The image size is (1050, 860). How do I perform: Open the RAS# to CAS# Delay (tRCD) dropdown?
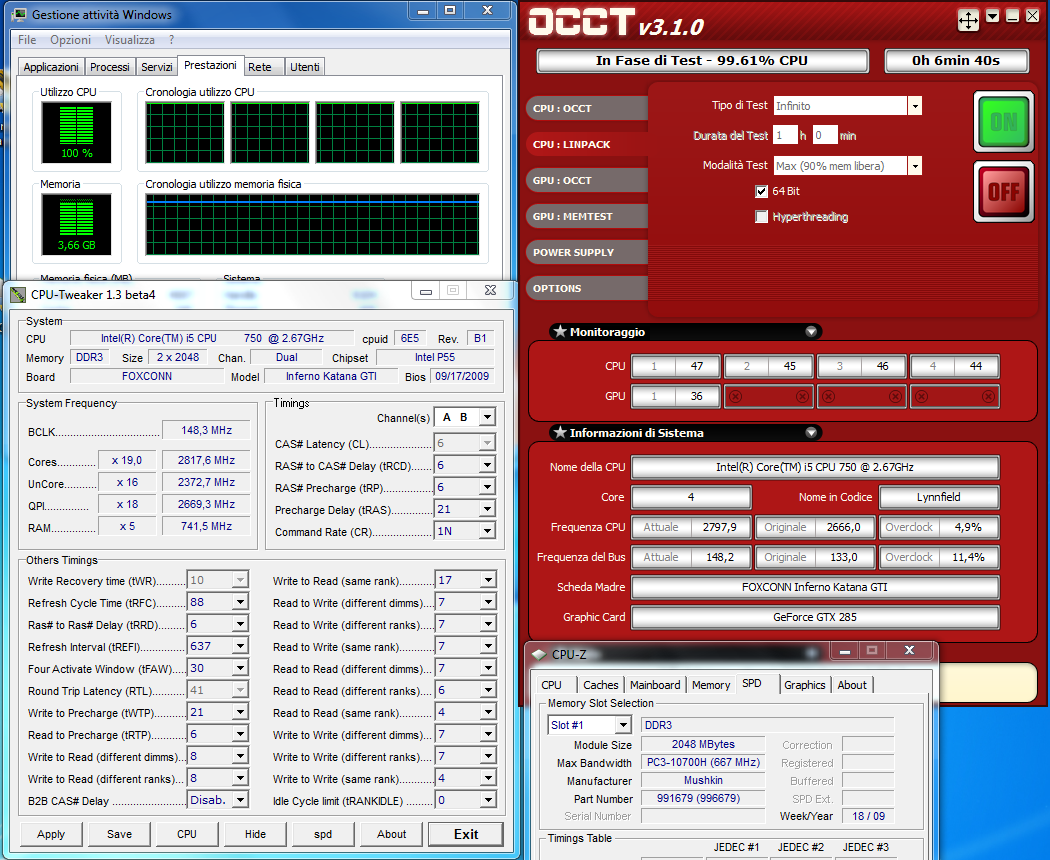click(488, 465)
